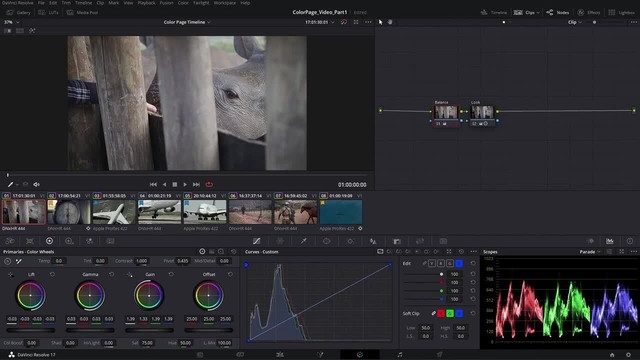The height and width of the screenshot is (360, 640).
Task: Open Curves panel three-dot menu
Action: pyautogui.click(x=473, y=251)
